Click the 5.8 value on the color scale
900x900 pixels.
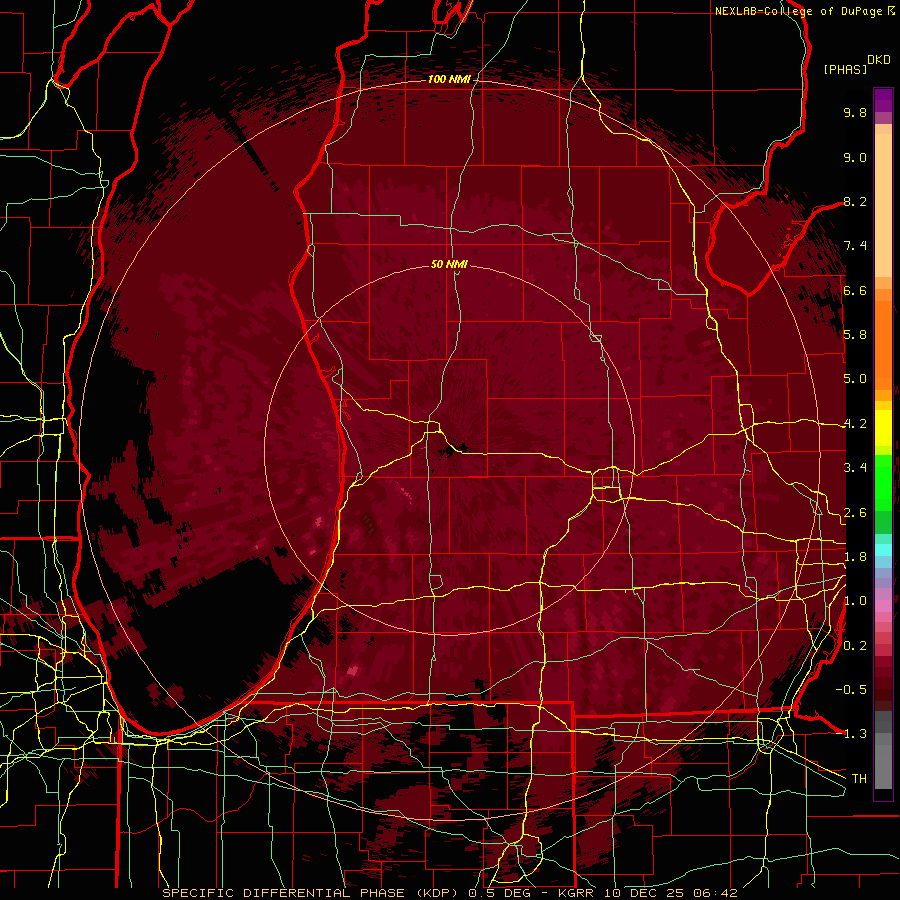[x=855, y=334]
